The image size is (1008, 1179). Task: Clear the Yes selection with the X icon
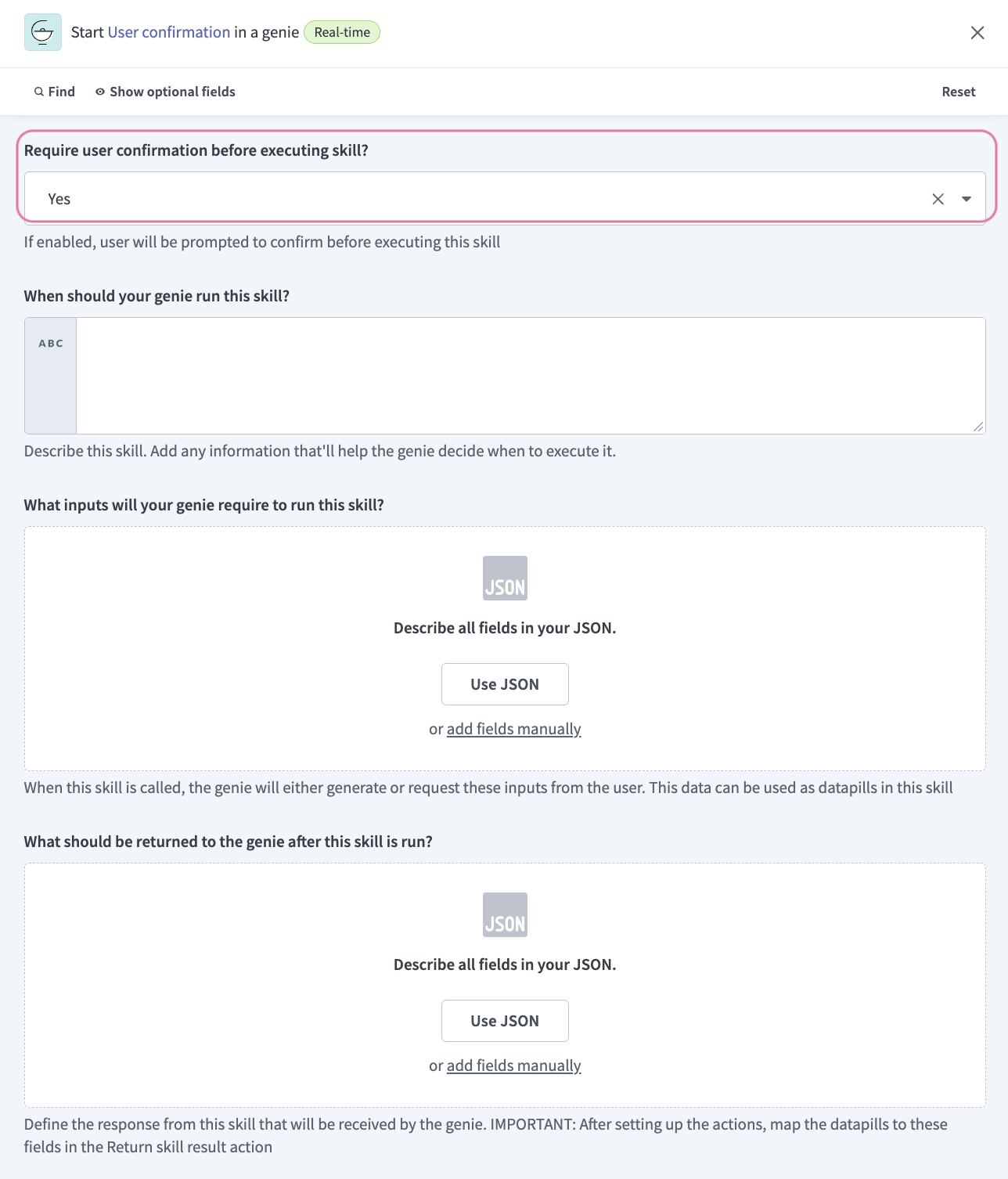938,198
